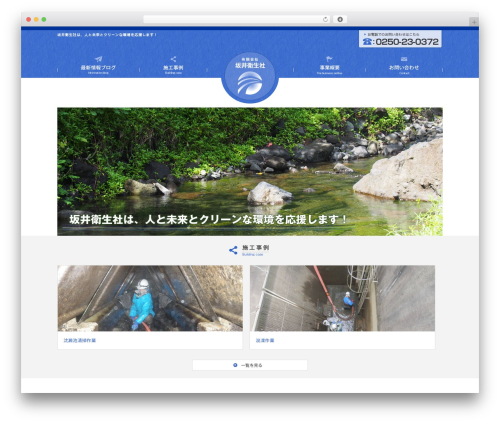Click the 坂井衛生社 circular logo
Viewport: 500px width, 423px height.
tap(250, 78)
